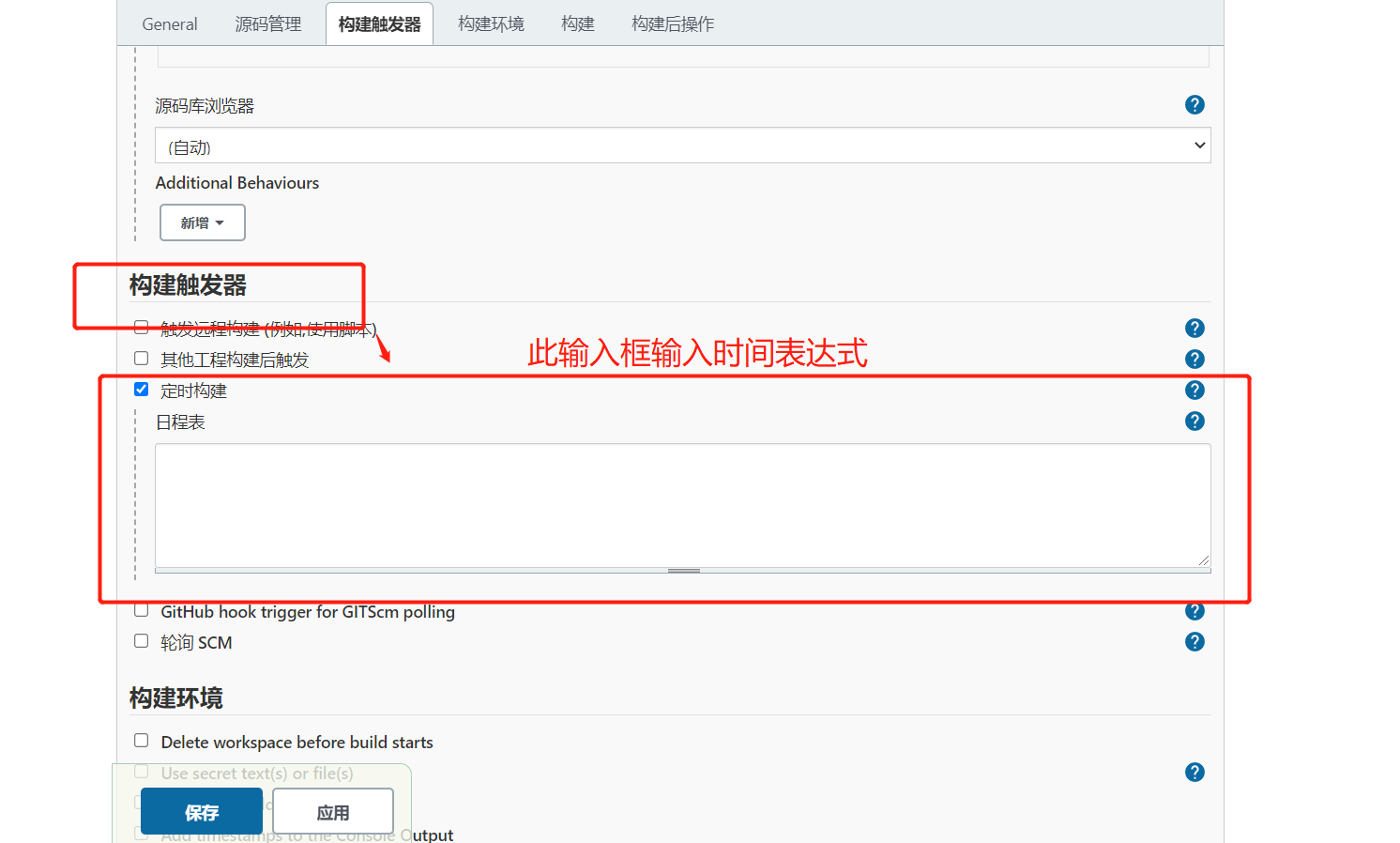
Task: Select the 构建触发器 tab
Action: coord(380,23)
